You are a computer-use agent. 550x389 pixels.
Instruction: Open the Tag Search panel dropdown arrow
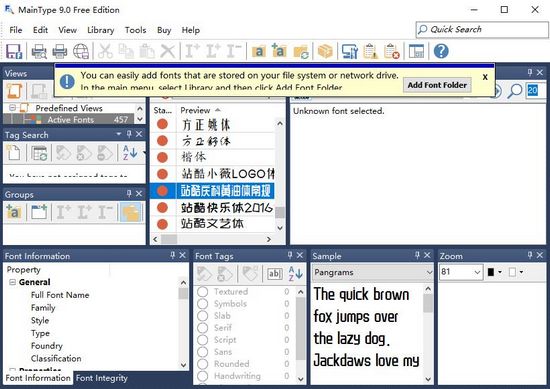point(119,134)
